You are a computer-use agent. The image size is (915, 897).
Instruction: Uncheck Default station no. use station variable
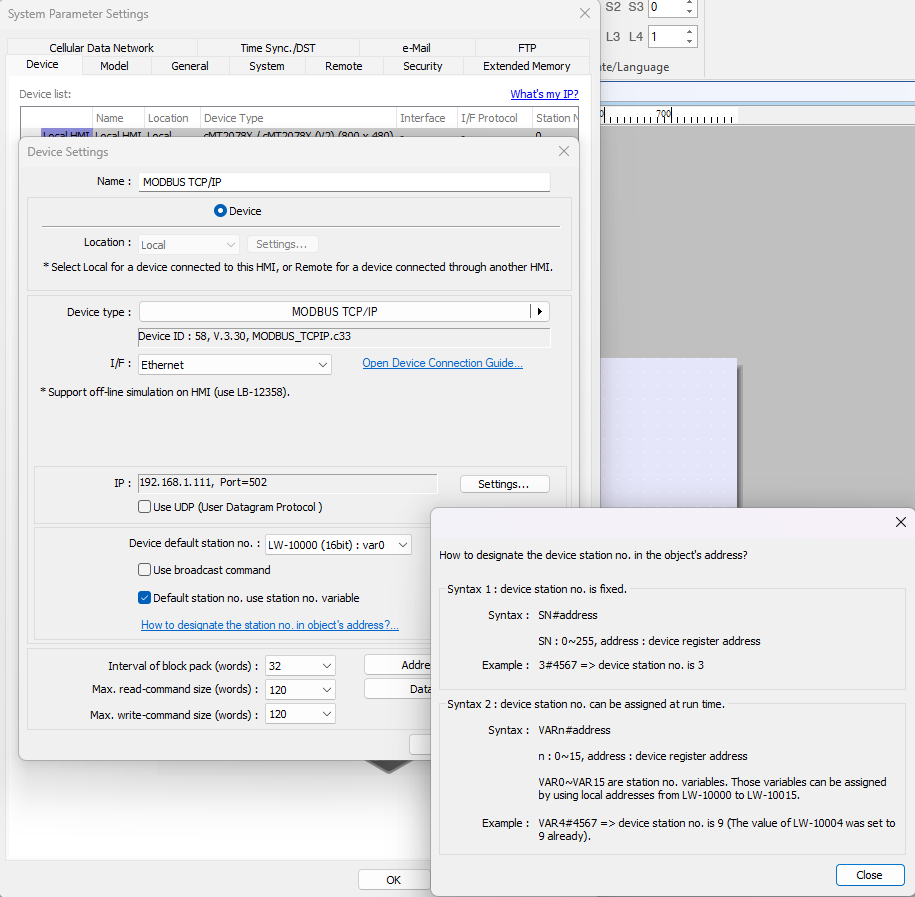pyautogui.click(x=145, y=598)
